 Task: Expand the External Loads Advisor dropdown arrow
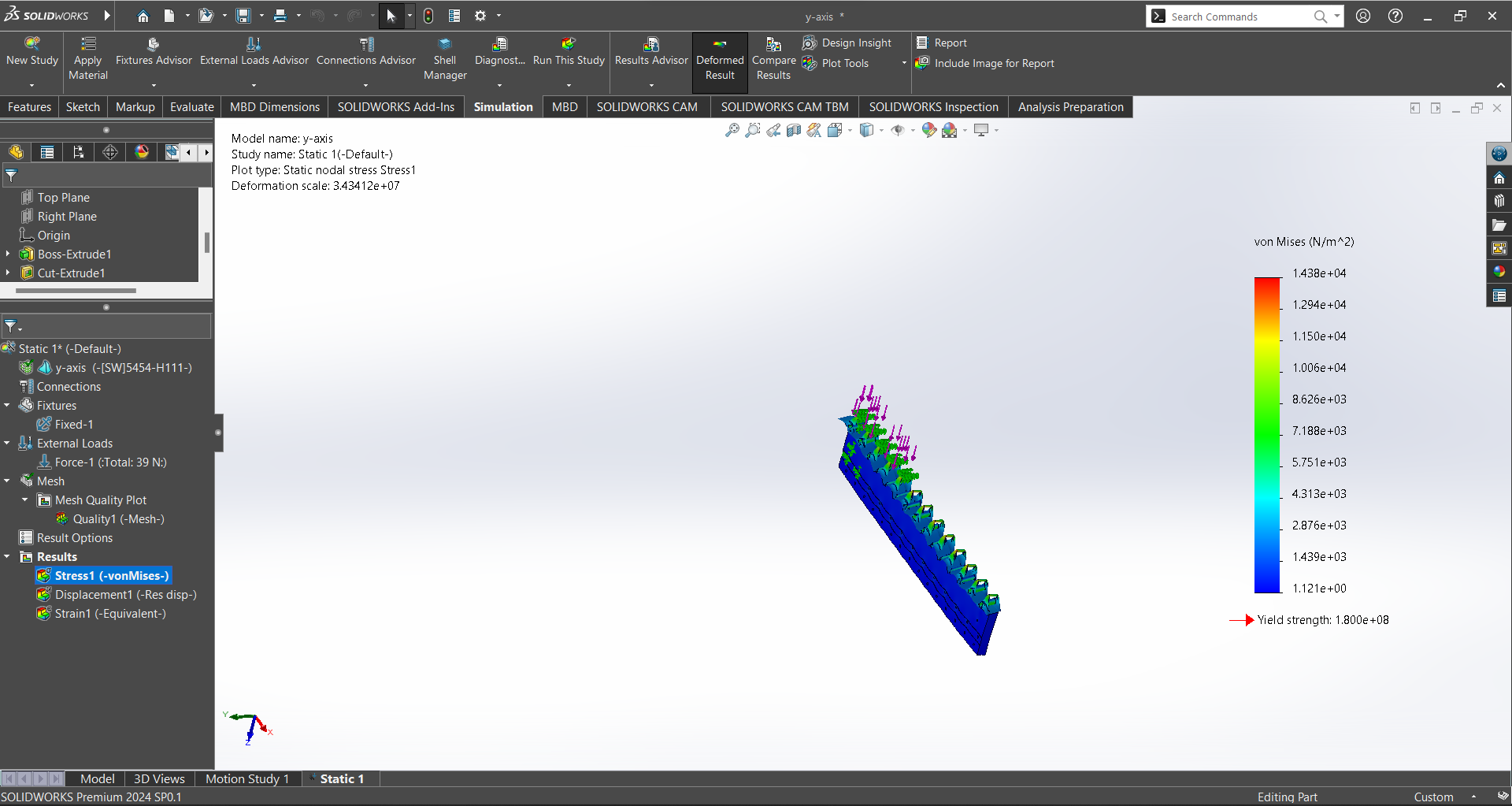(x=254, y=85)
